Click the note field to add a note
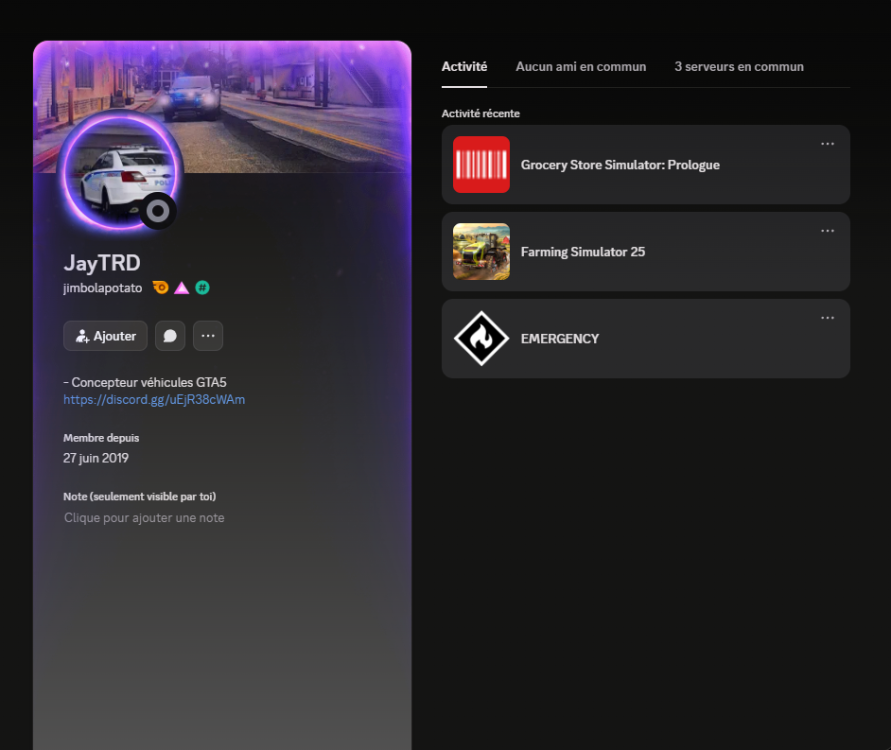The width and height of the screenshot is (891, 750). click(x=144, y=518)
